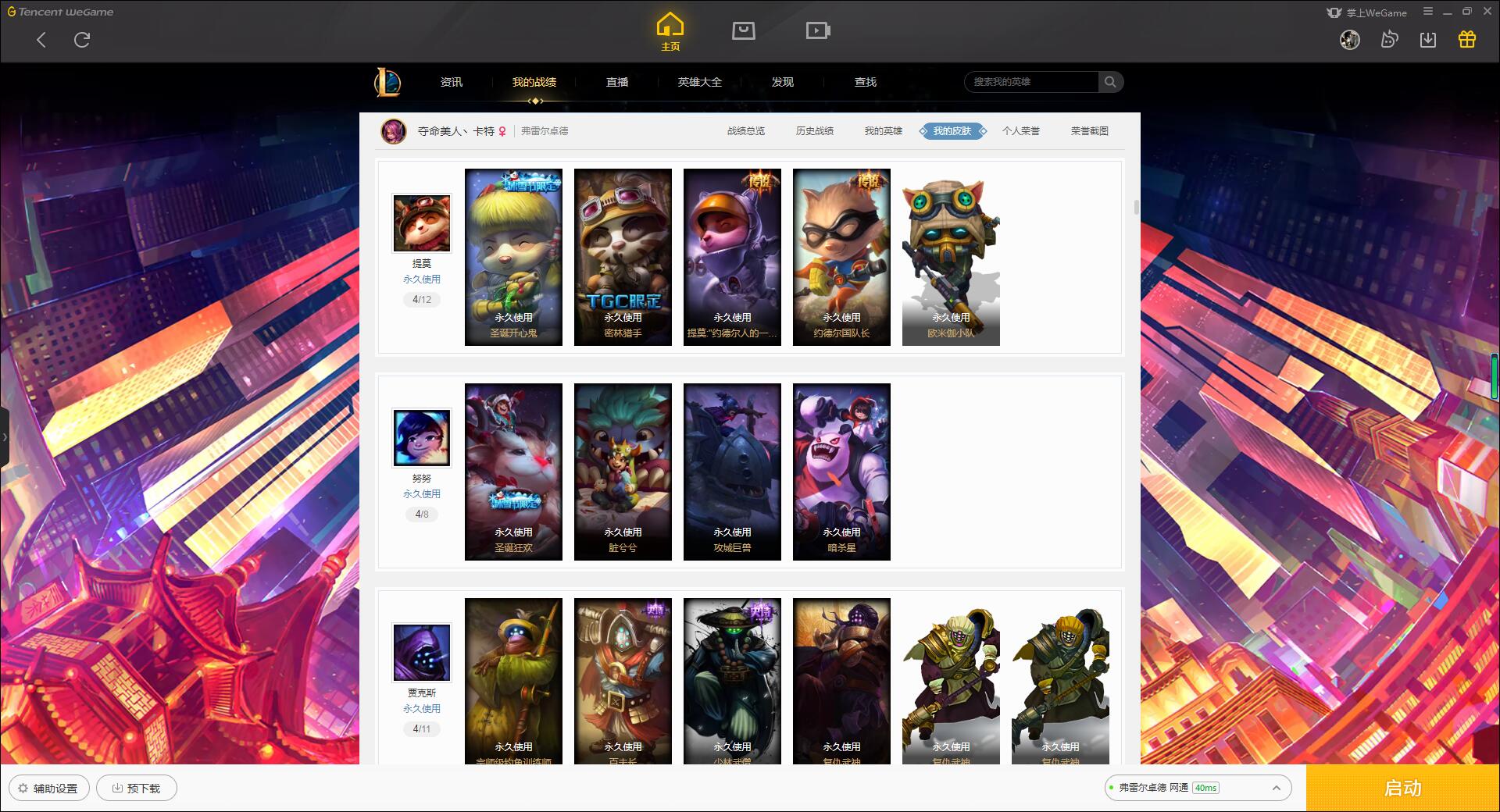Image resolution: width=1500 pixels, height=812 pixels.
Task: Open the 约德尔国队长 skin card
Action: click(841, 257)
